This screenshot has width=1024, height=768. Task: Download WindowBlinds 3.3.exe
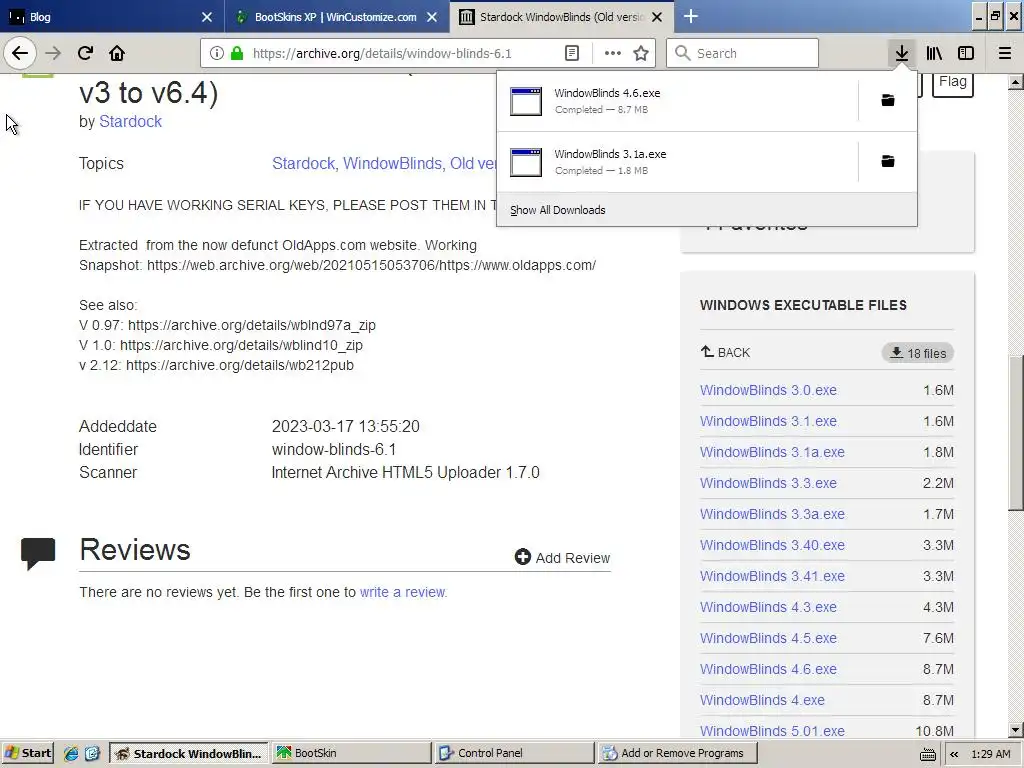click(768, 483)
